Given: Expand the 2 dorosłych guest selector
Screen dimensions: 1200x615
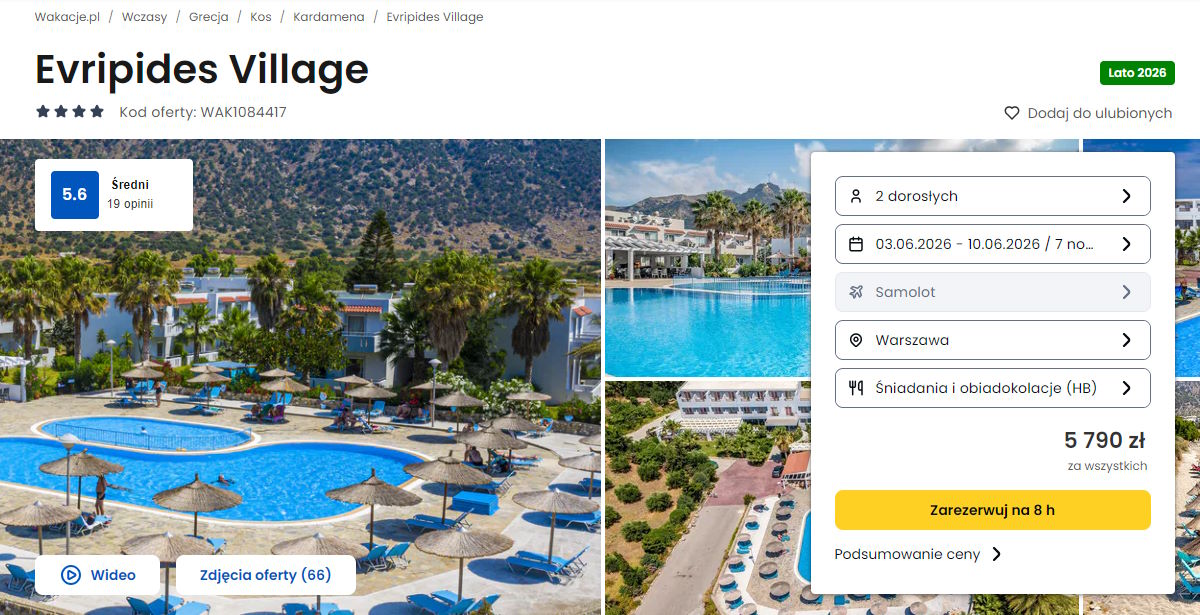Looking at the screenshot, I should point(993,196).
